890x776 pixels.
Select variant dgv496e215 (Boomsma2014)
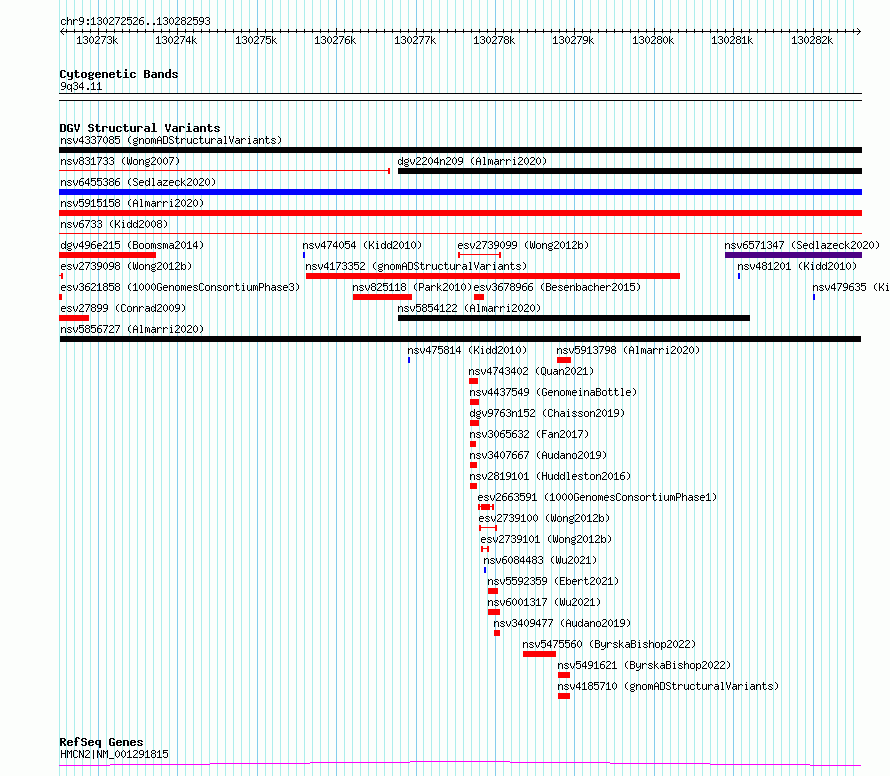[x=132, y=245]
